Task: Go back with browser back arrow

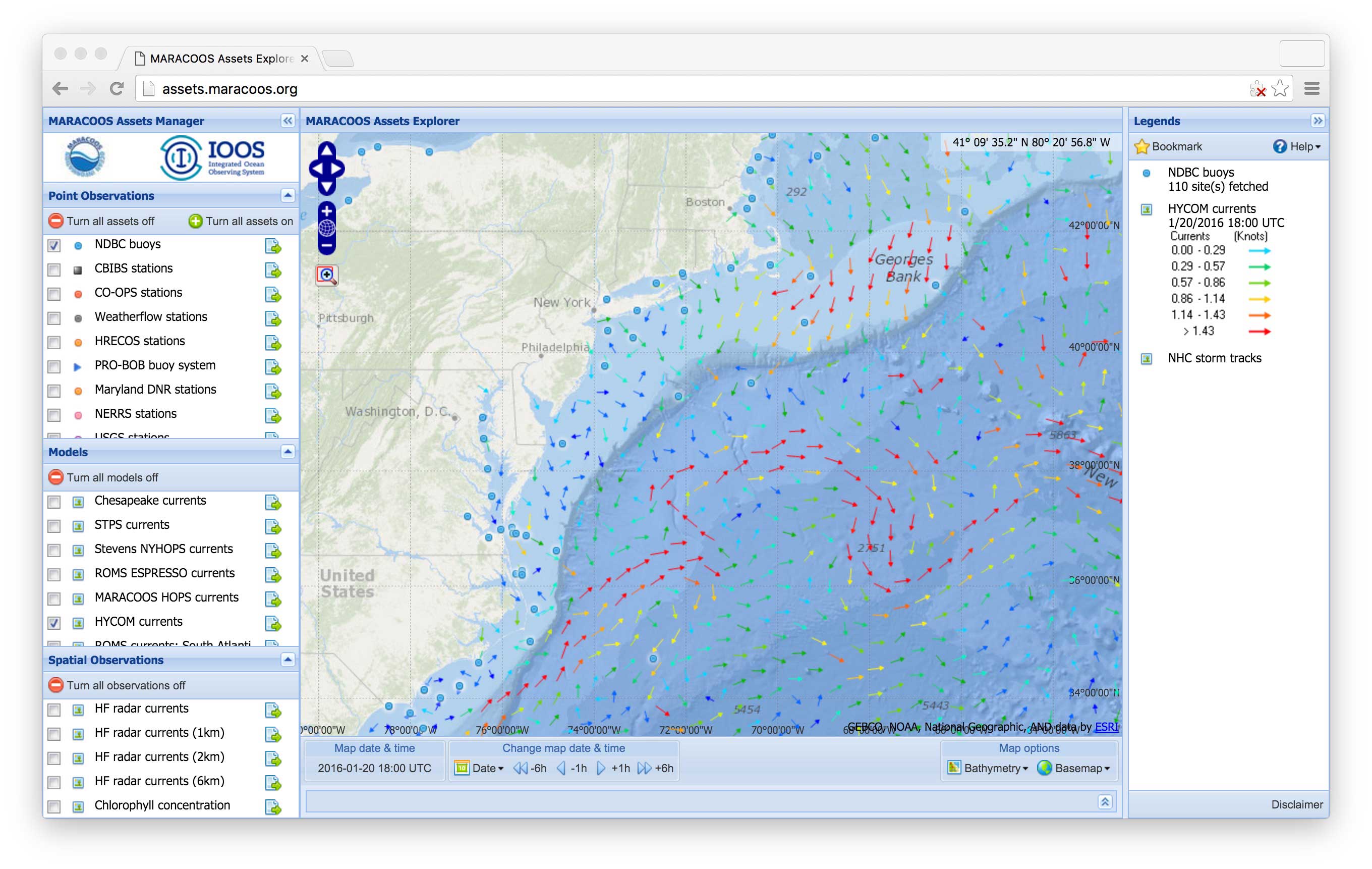Action: (x=61, y=88)
